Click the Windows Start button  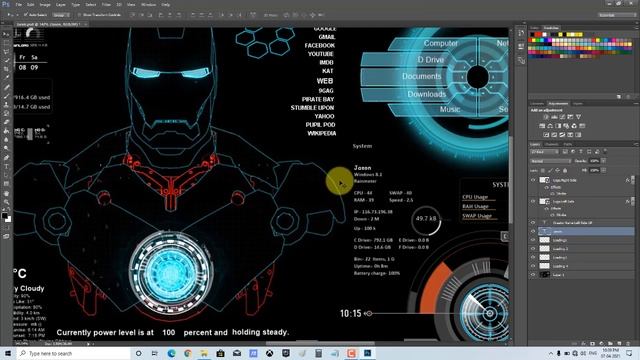pyautogui.click(x=8, y=353)
